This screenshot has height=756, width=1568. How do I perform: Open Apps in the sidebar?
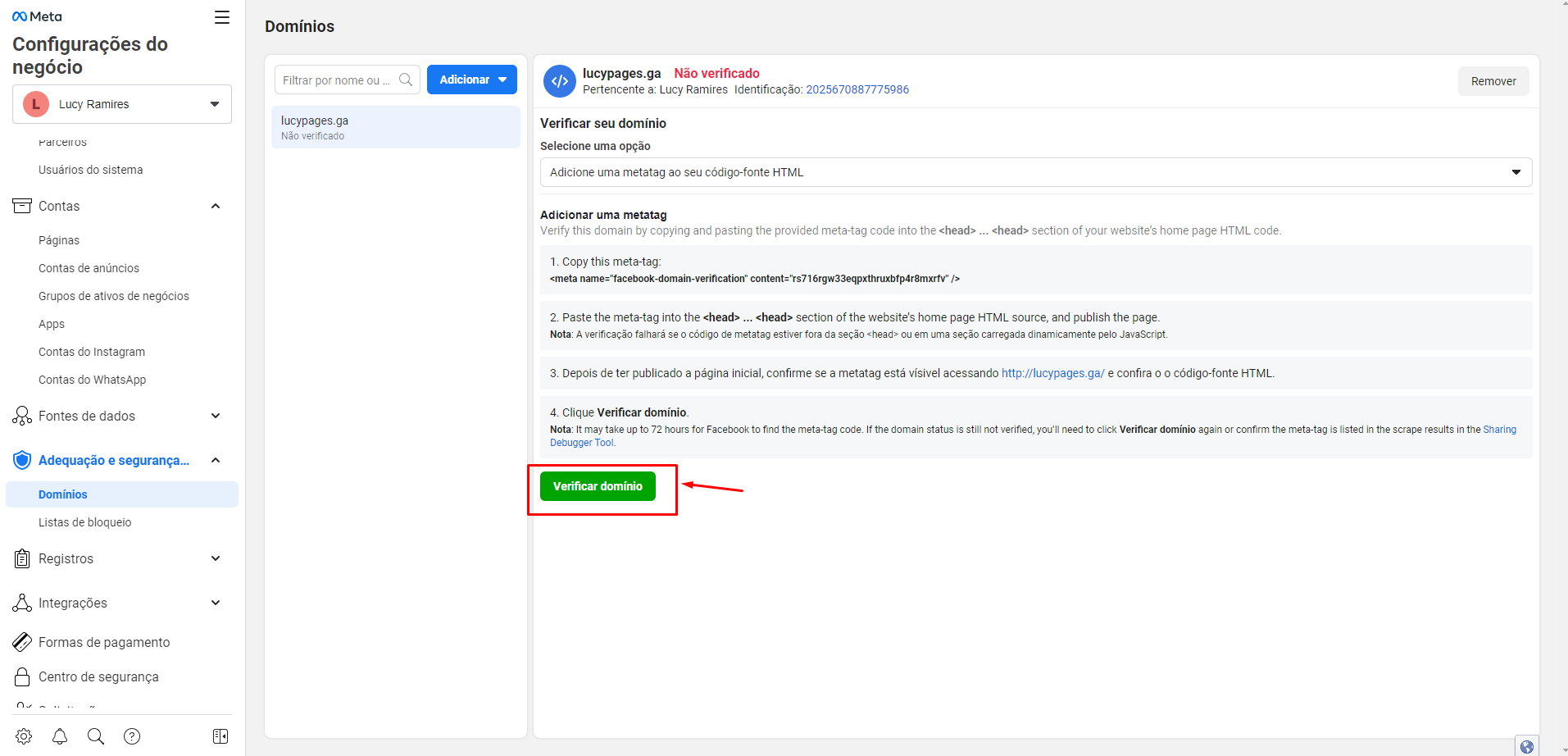click(x=52, y=324)
